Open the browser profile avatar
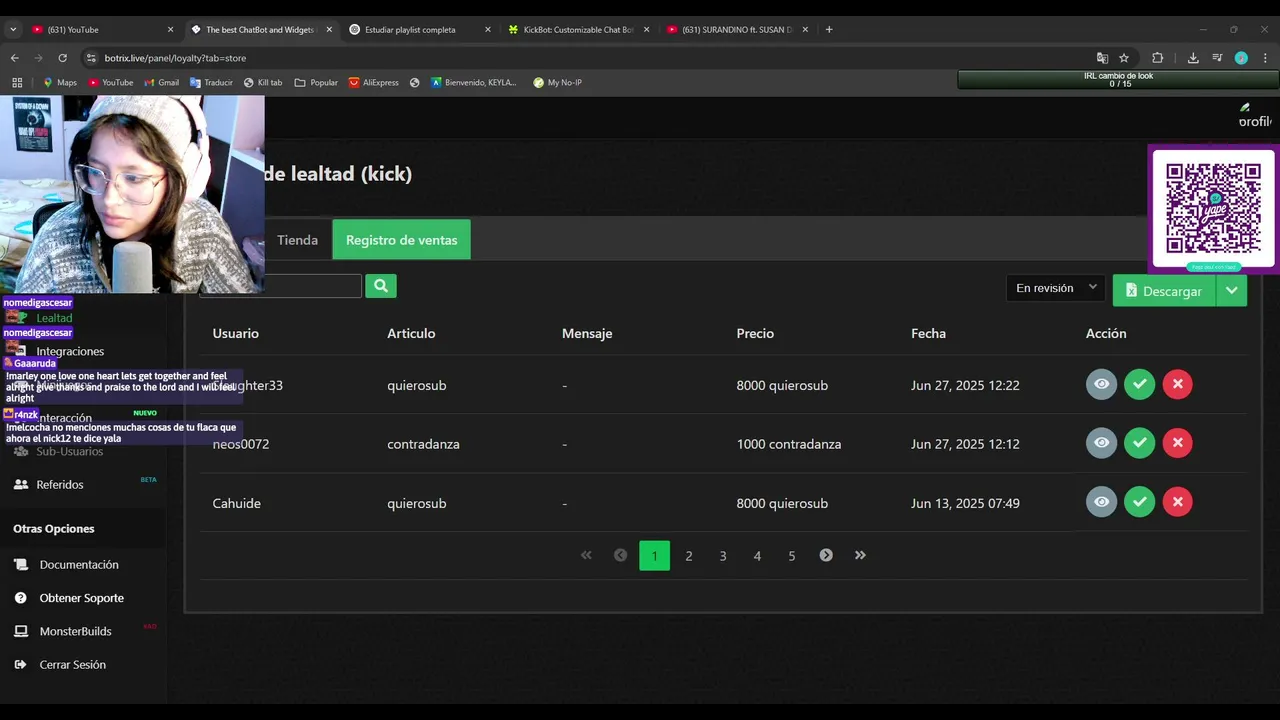The image size is (1280, 720). click(1241, 58)
